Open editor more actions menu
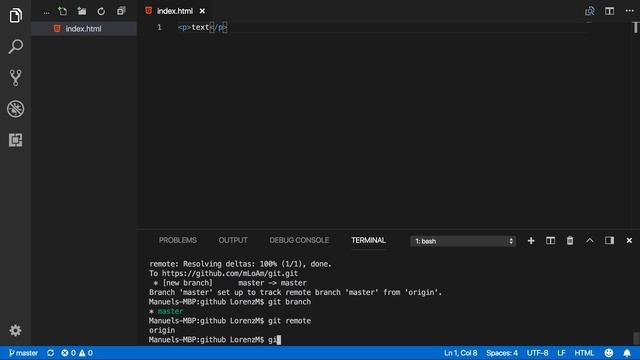This screenshot has width=640, height=360. pos(629,11)
